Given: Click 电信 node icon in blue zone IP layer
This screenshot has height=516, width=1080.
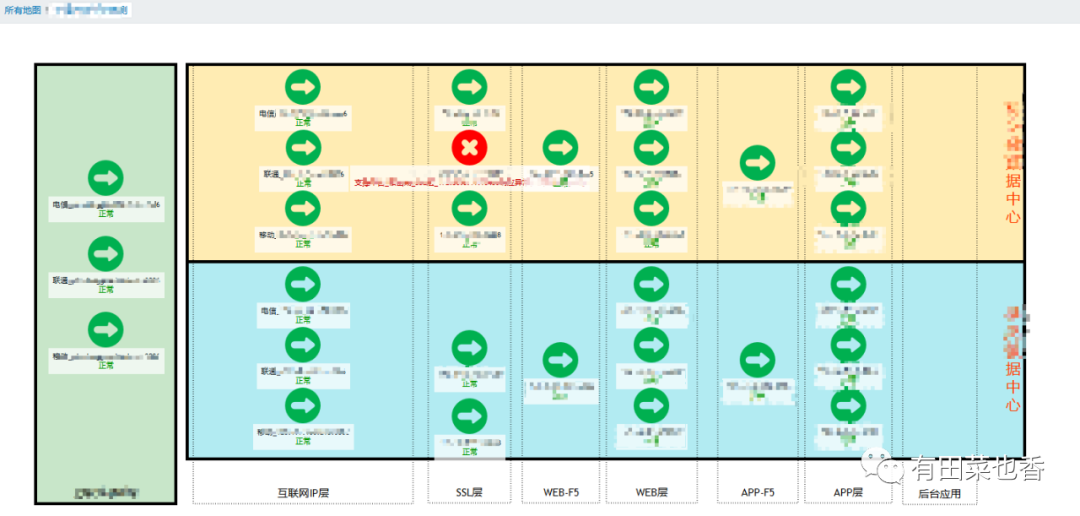Looking at the screenshot, I should pyautogui.click(x=303, y=285).
